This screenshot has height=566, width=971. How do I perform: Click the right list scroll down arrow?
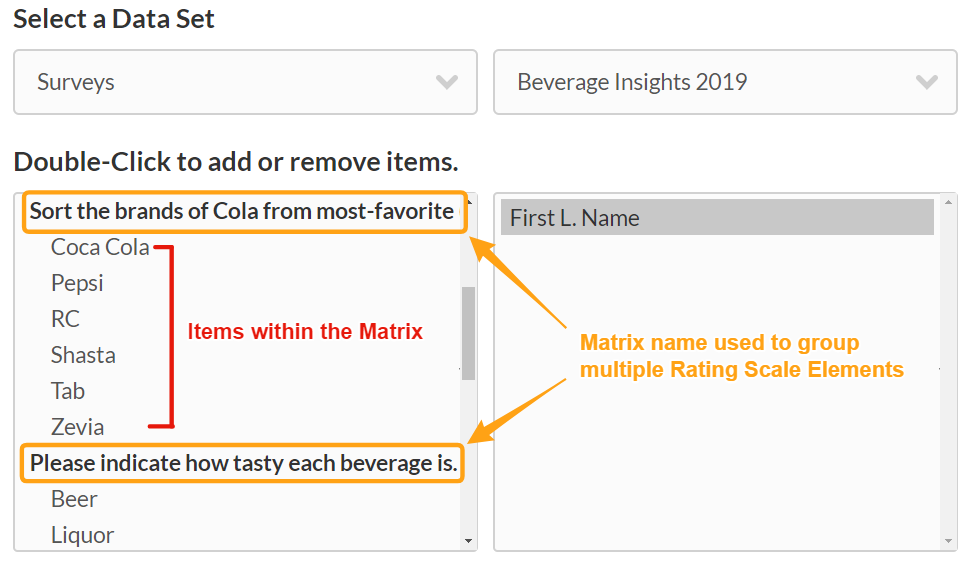click(948, 541)
